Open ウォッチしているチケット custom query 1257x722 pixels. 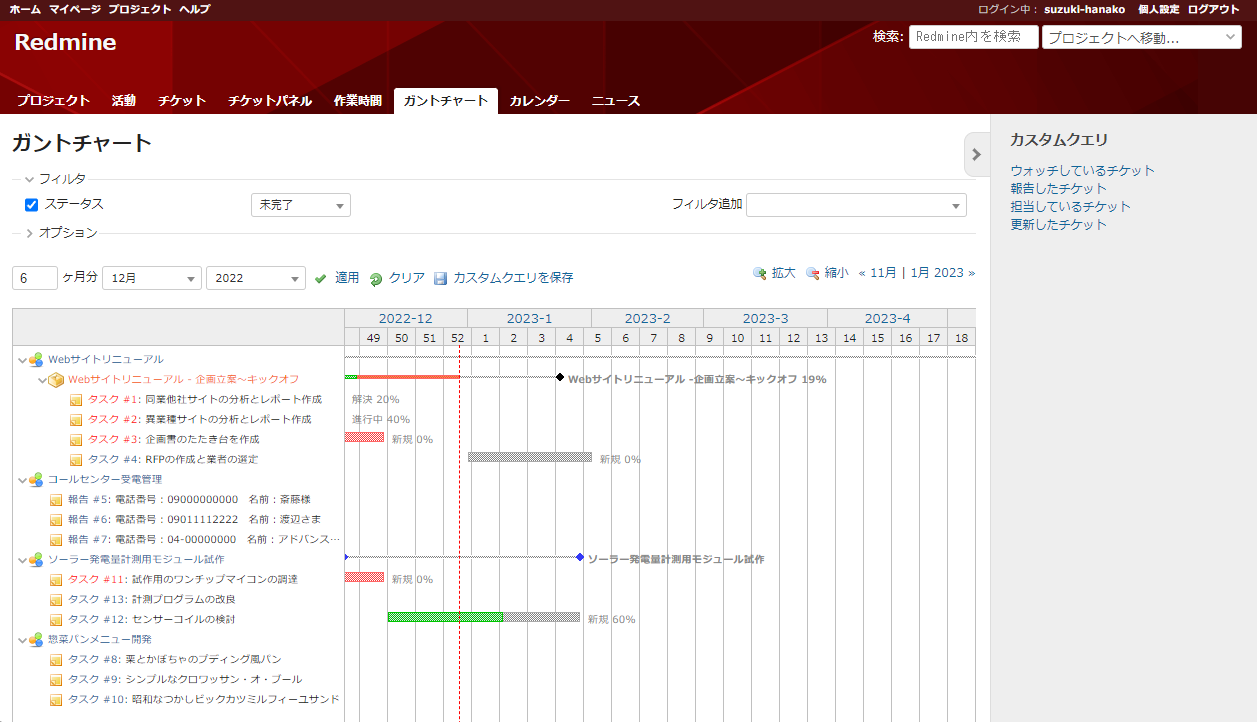[x=1082, y=171]
